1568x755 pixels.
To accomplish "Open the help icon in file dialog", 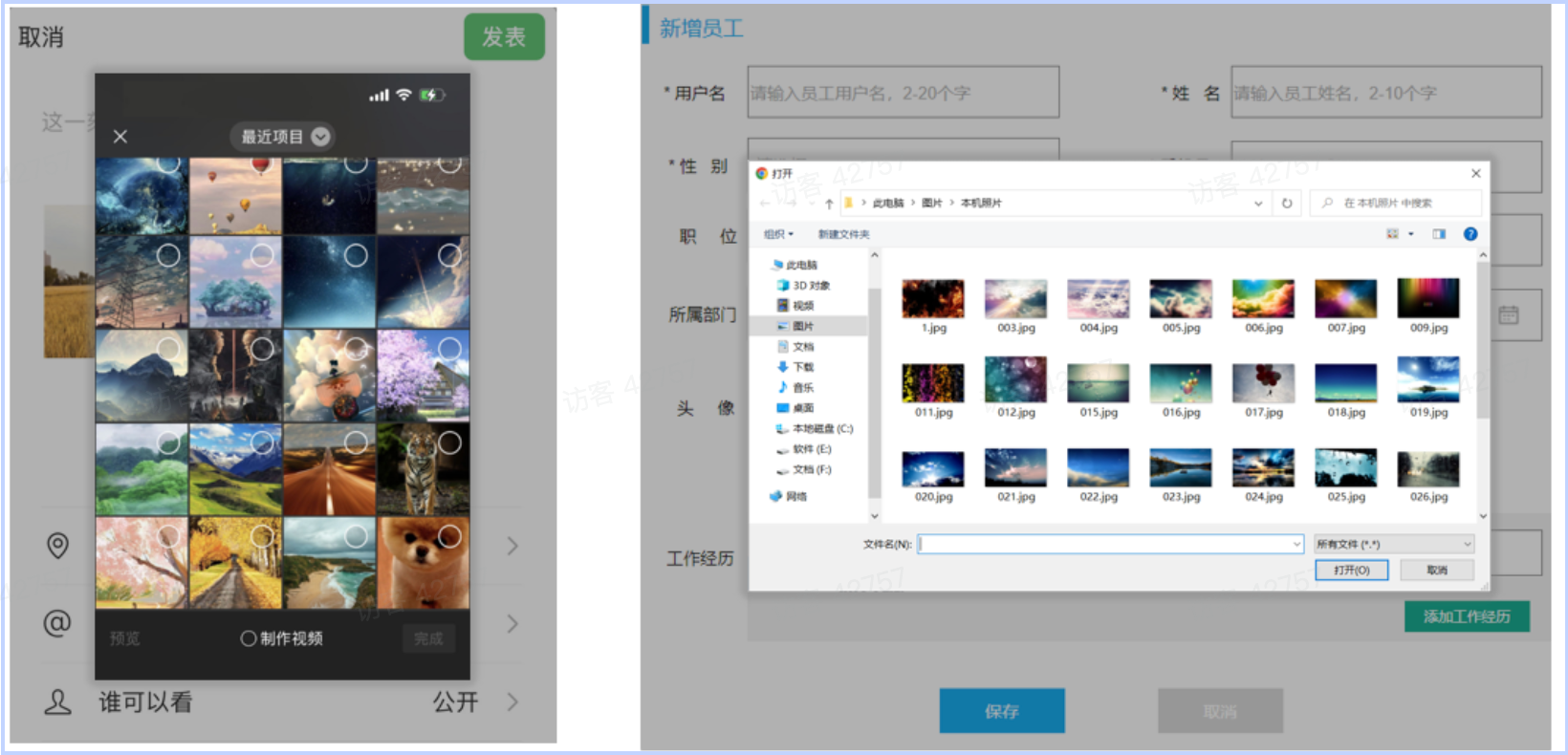I will tap(1470, 234).
